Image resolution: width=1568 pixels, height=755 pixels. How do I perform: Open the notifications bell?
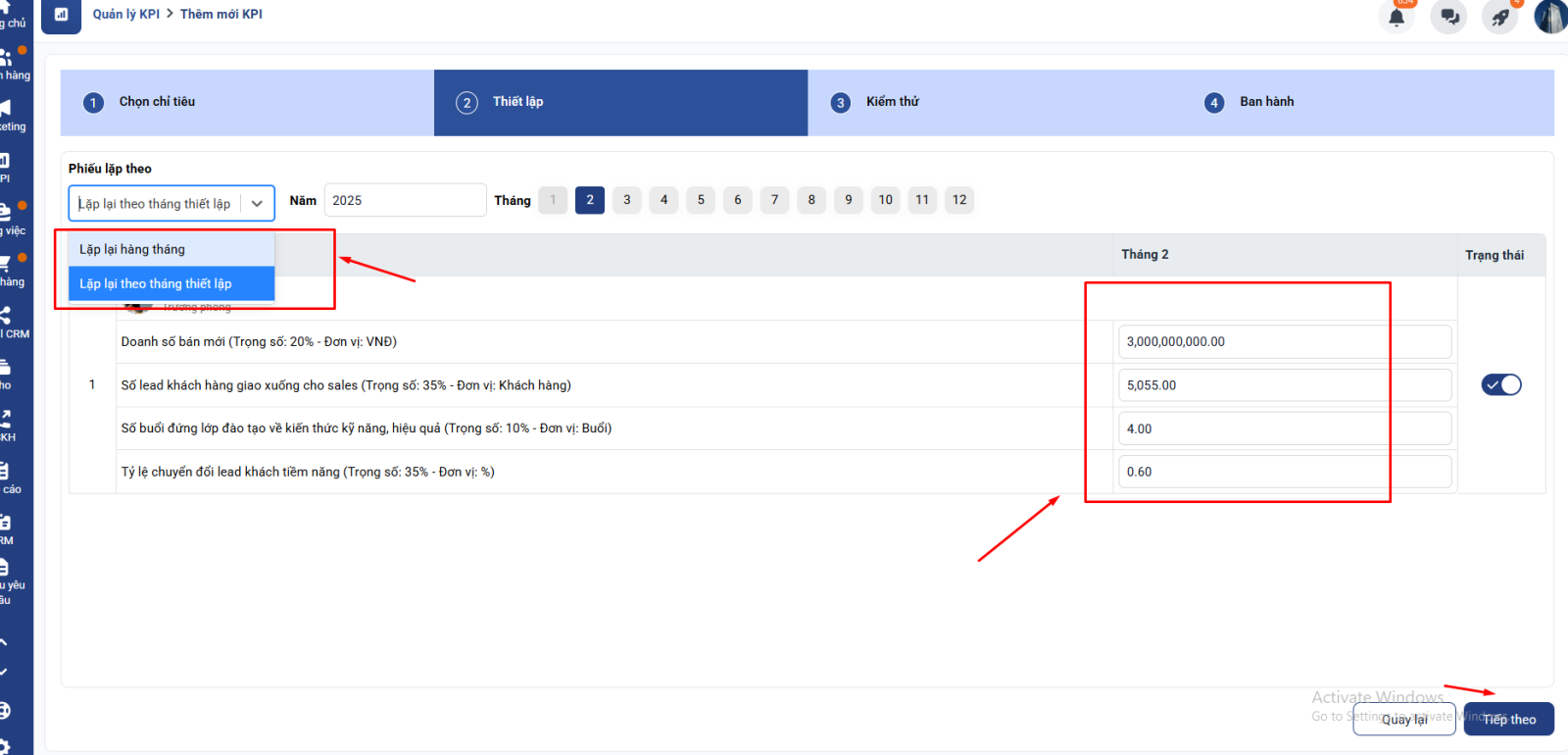tap(1396, 17)
